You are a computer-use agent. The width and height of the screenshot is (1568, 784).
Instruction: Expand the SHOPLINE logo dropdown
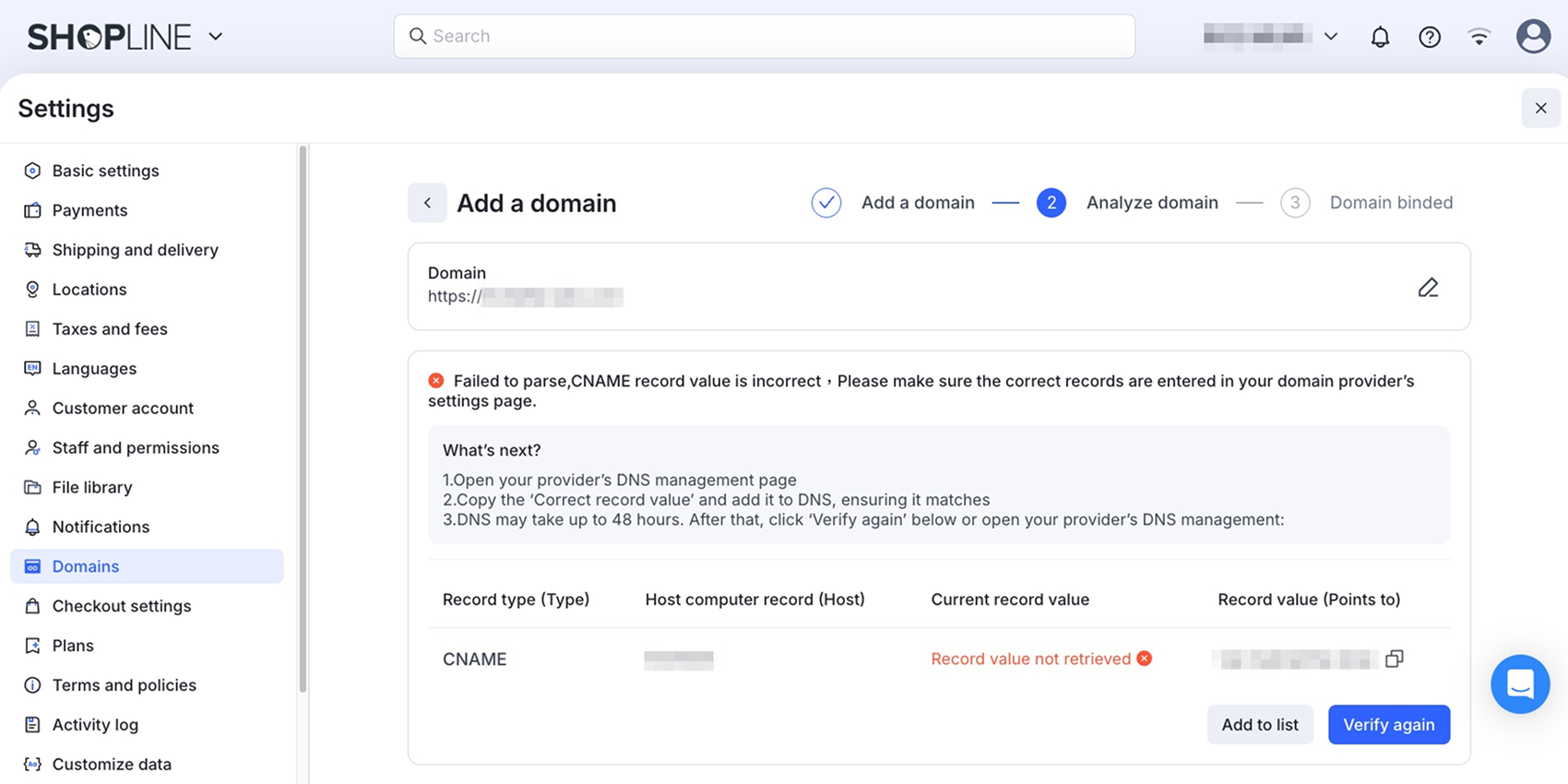(x=216, y=37)
